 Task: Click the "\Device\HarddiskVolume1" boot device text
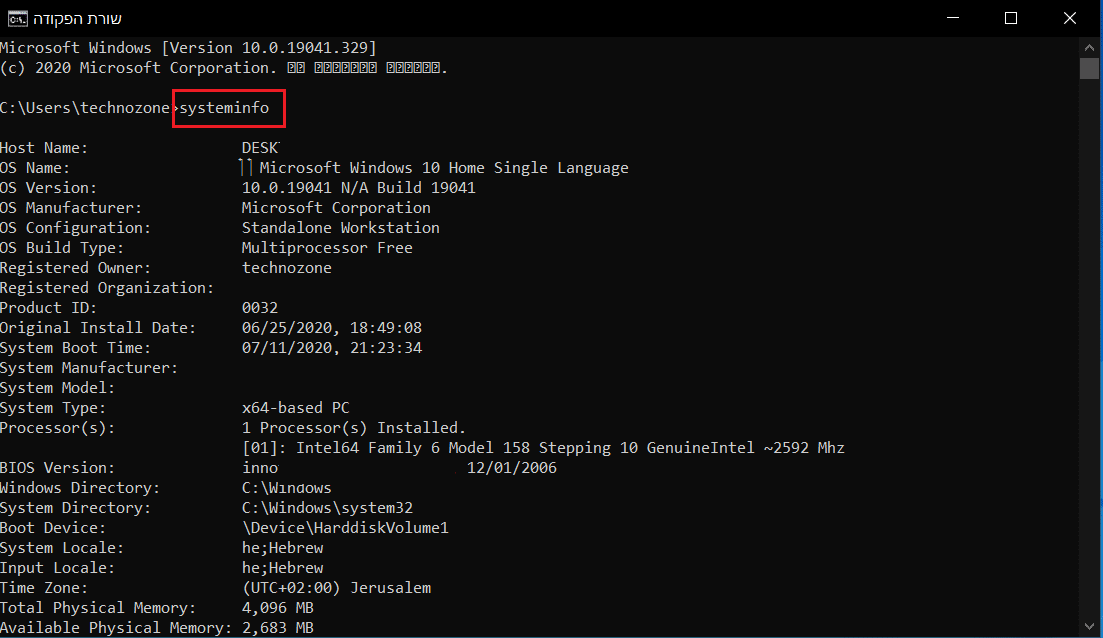[345, 528]
